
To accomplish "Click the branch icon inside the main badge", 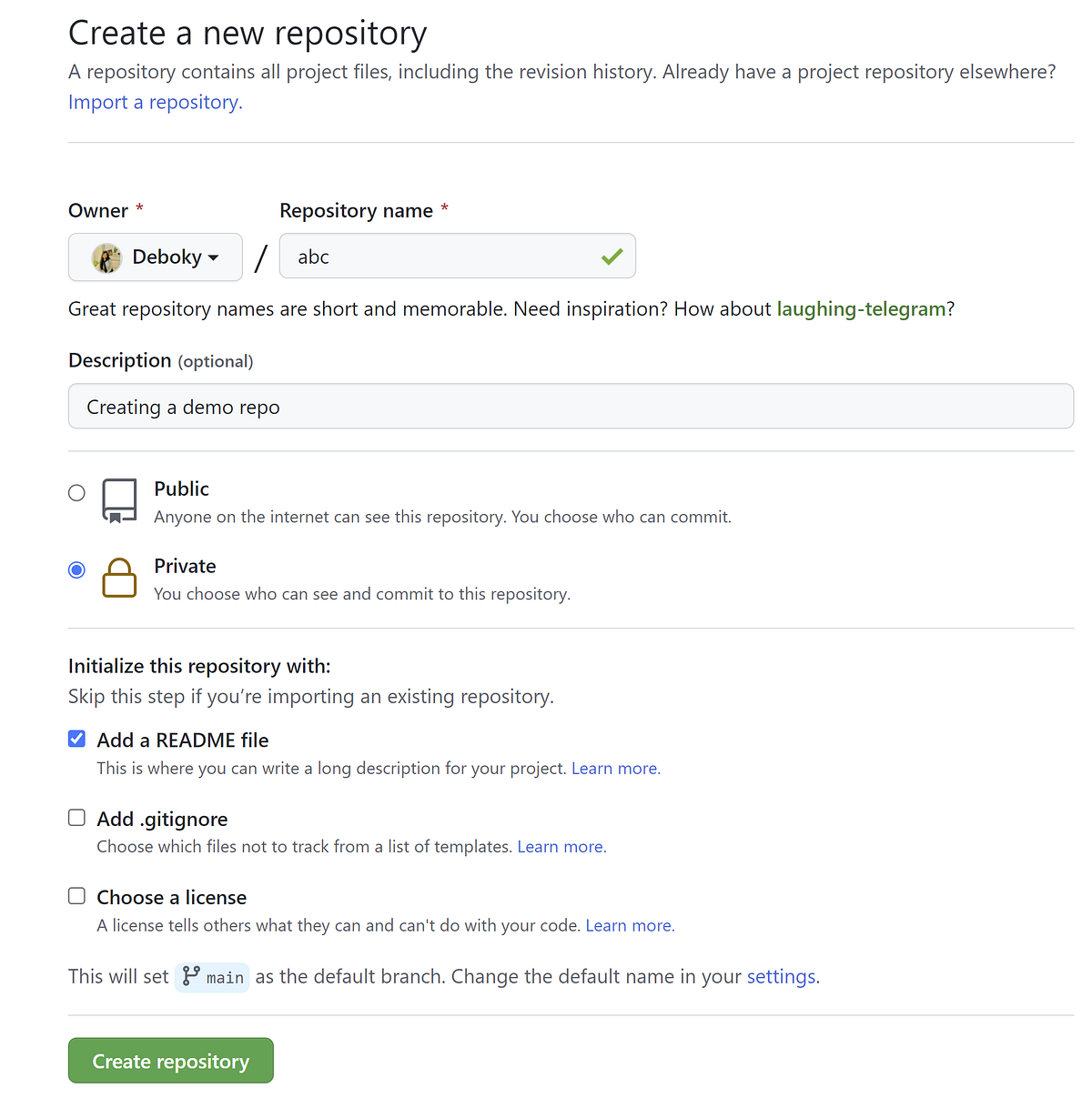I will point(190,976).
